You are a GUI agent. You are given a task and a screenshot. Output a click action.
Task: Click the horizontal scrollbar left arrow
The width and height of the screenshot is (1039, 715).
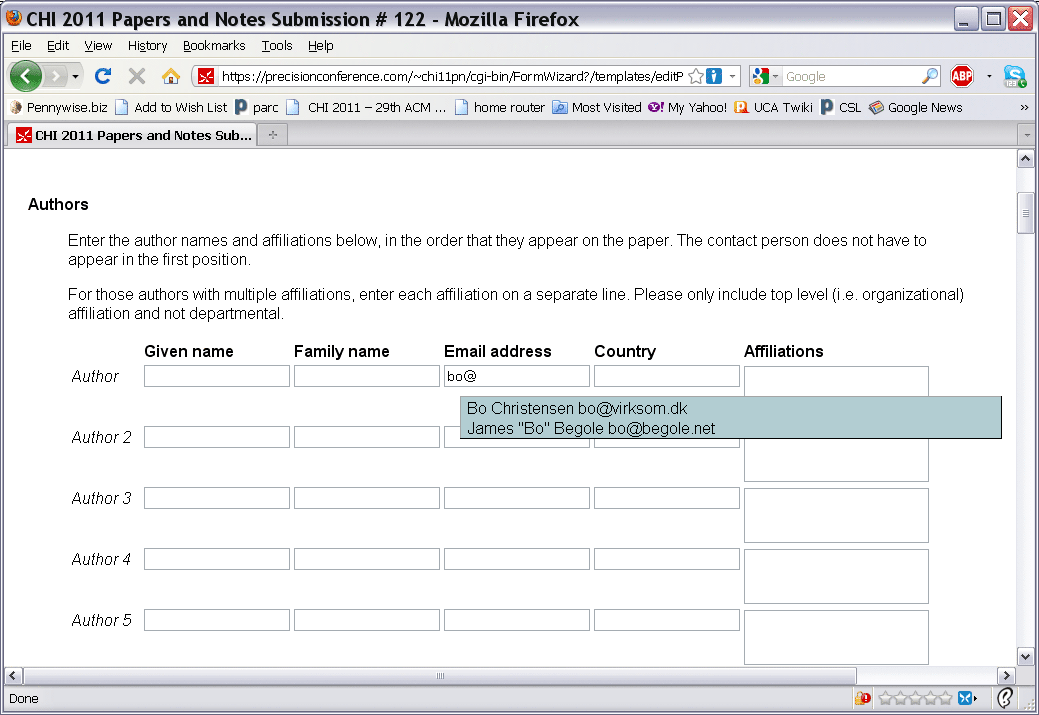[13, 676]
